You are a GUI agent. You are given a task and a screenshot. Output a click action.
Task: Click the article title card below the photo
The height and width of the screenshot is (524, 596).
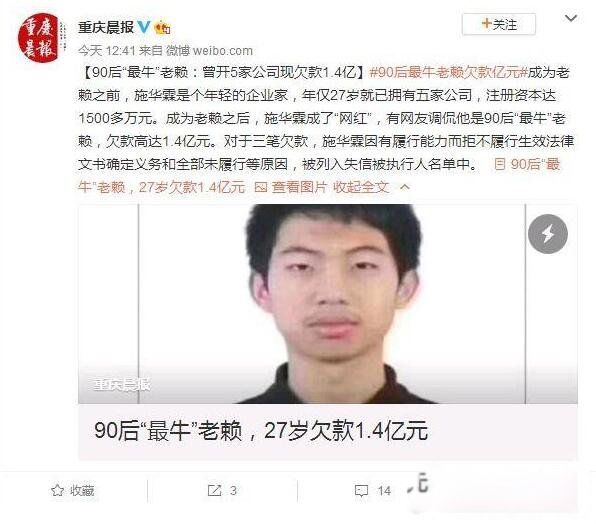328,432
